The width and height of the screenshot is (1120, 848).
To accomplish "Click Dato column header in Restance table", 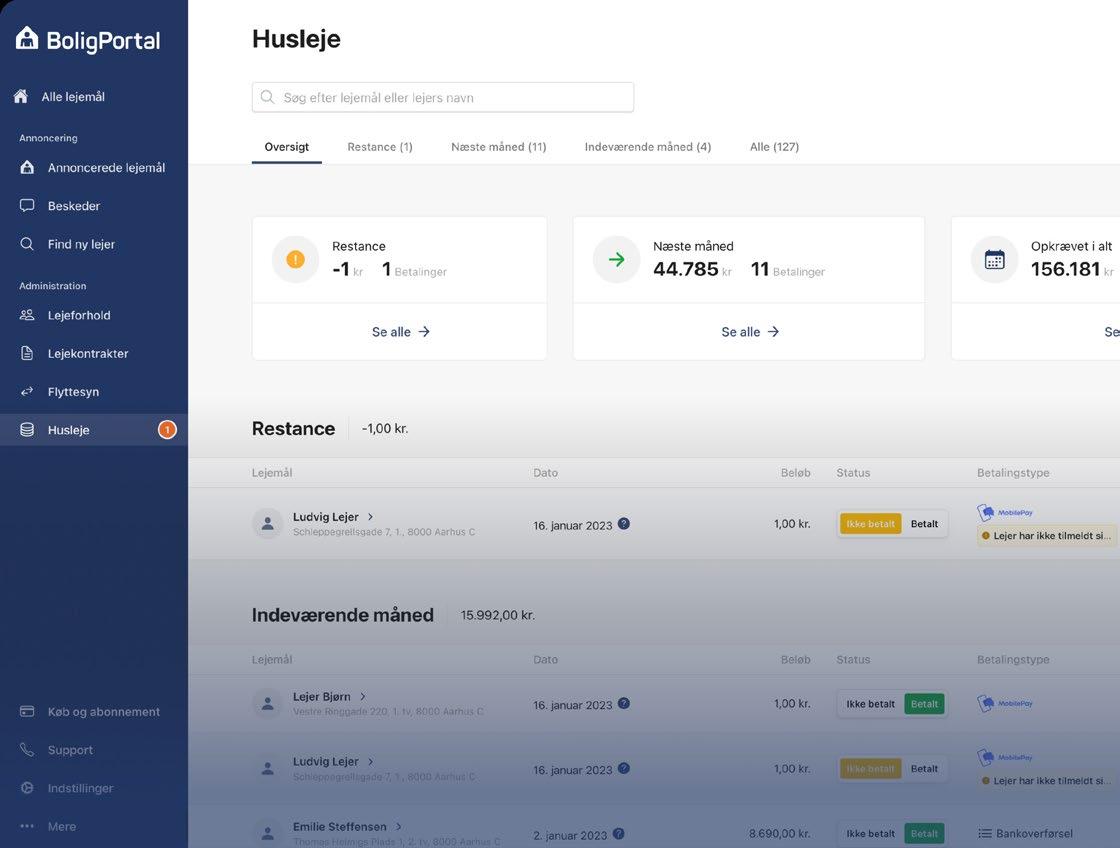I will (x=546, y=473).
